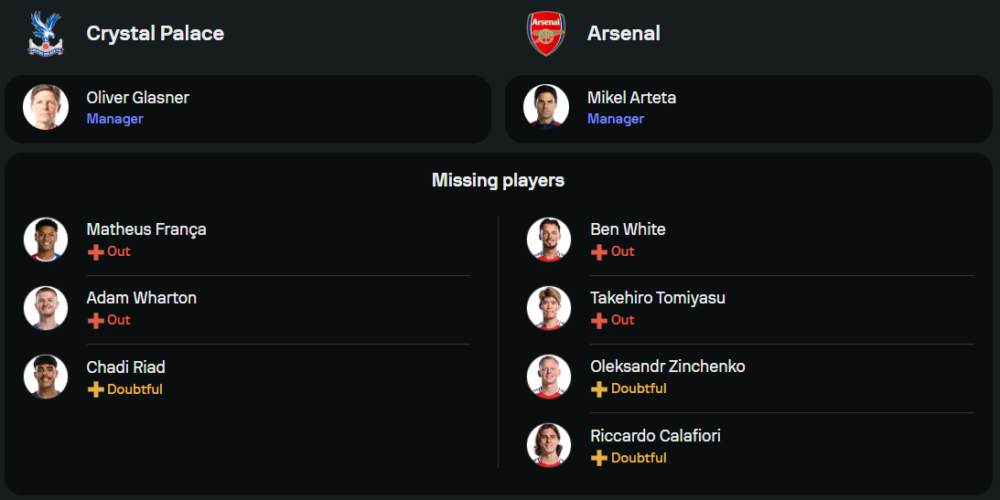
Task: Open the Arsenal team name link
Action: pyautogui.click(x=624, y=33)
